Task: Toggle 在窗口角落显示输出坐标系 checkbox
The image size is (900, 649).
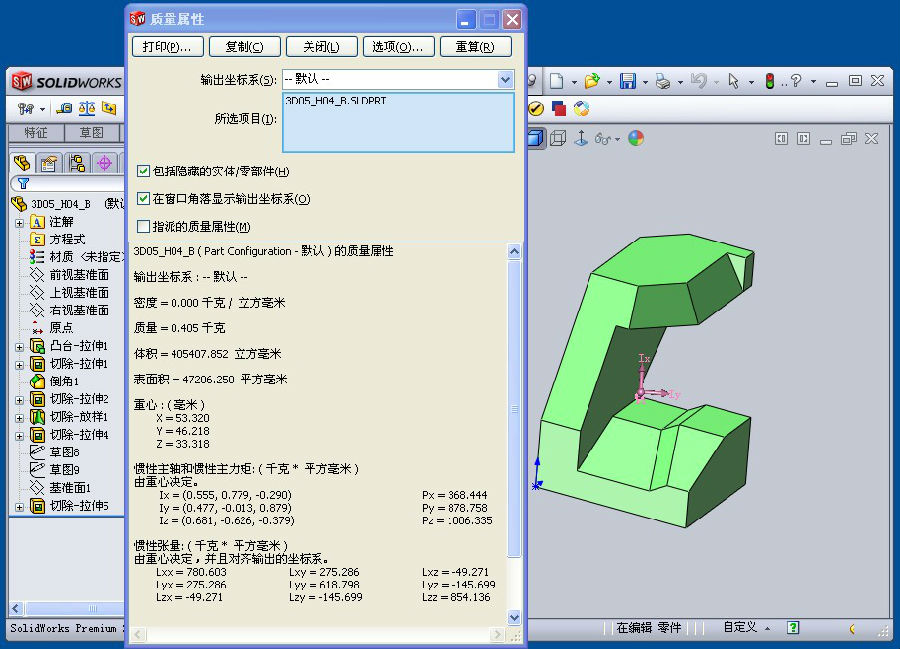Action: [x=144, y=199]
